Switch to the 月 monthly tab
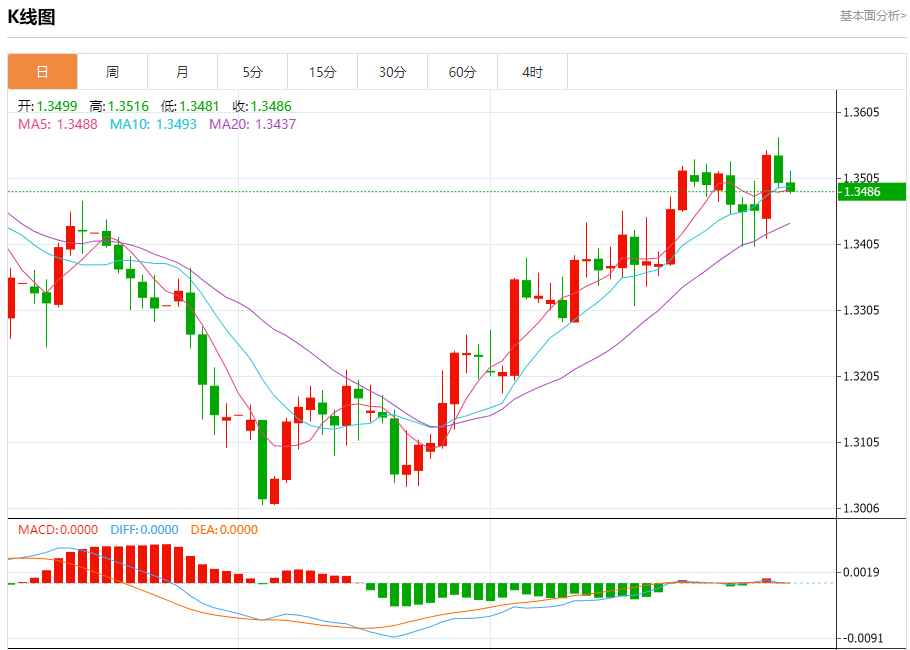 tap(182, 72)
